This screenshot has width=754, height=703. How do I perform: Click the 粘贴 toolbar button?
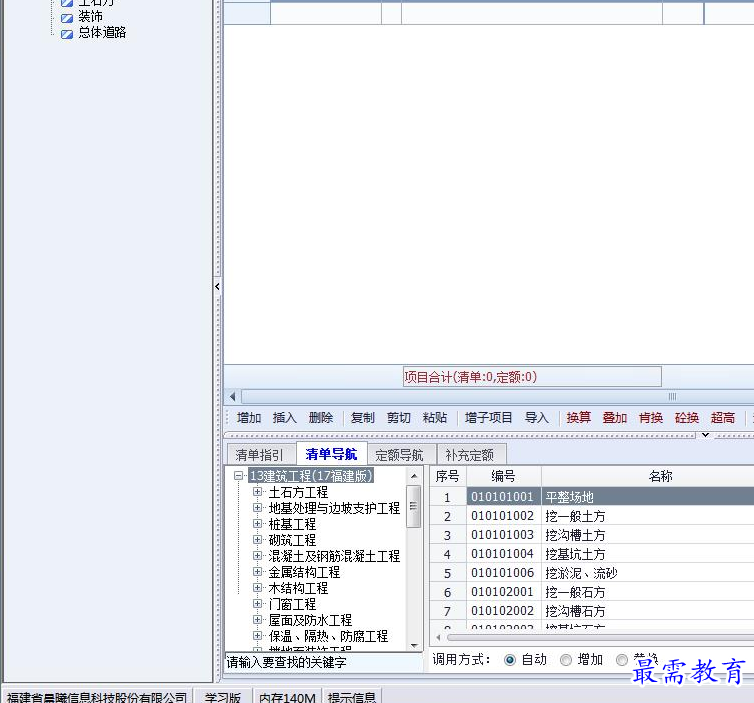click(x=435, y=417)
